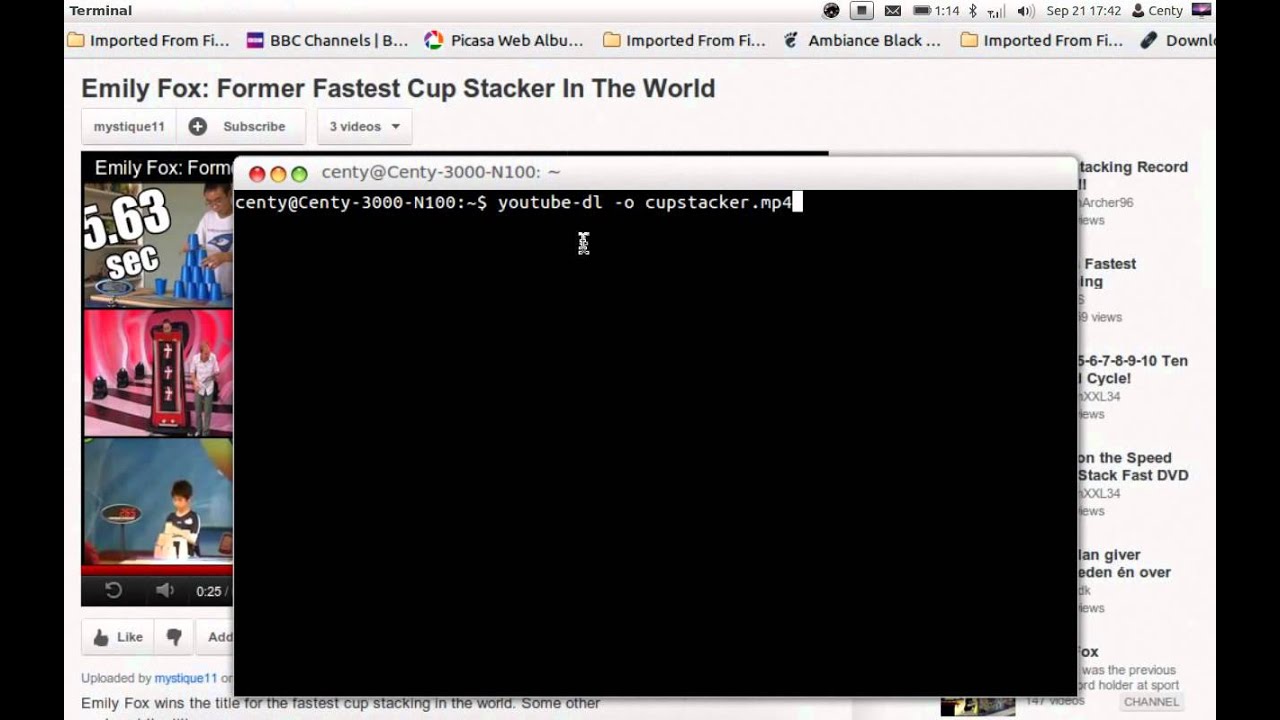Open the Bluetooth indicator menu
Image resolution: width=1280 pixels, height=720 pixels.
[973, 11]
